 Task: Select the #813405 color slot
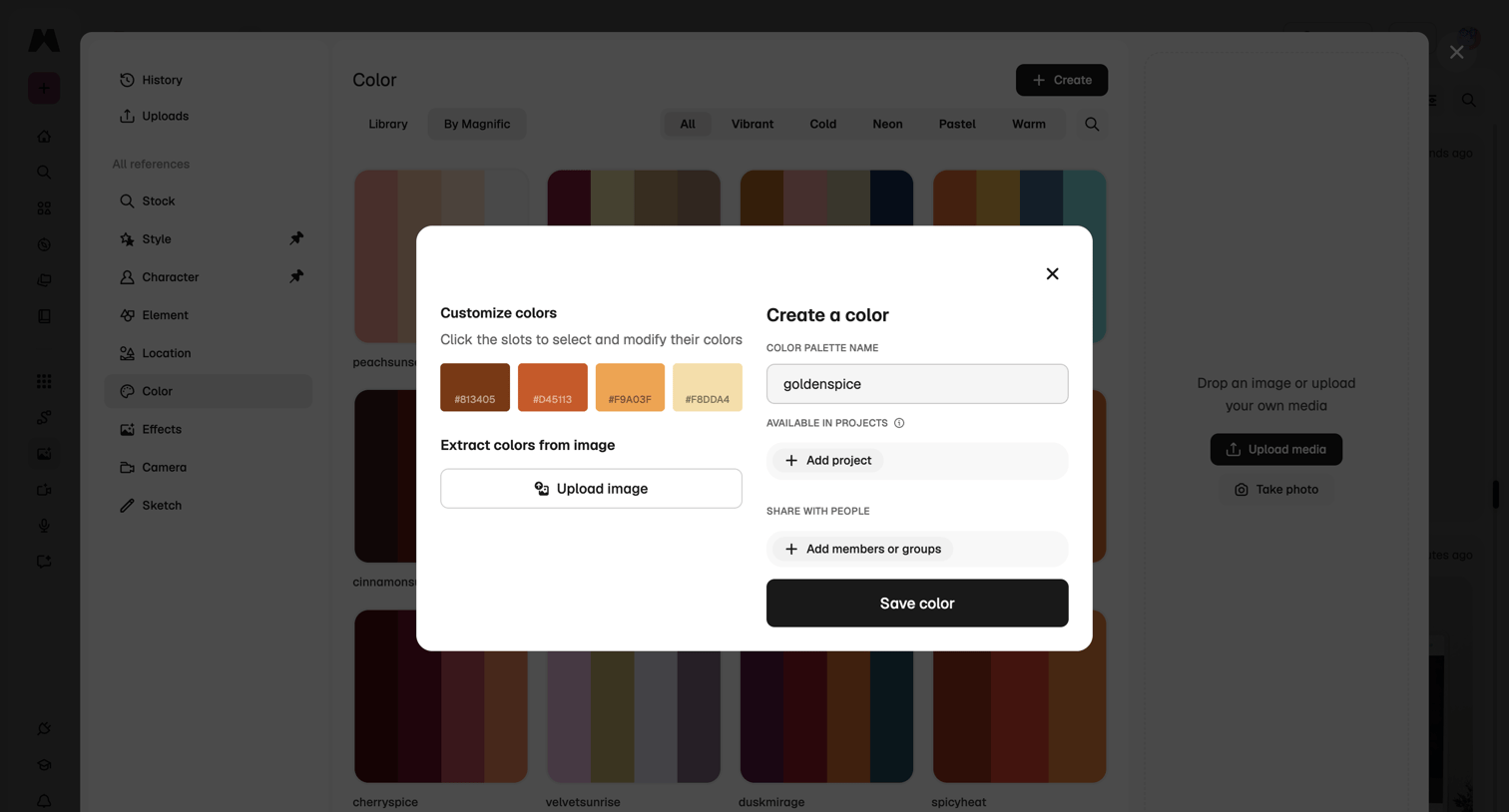(475, 387)
